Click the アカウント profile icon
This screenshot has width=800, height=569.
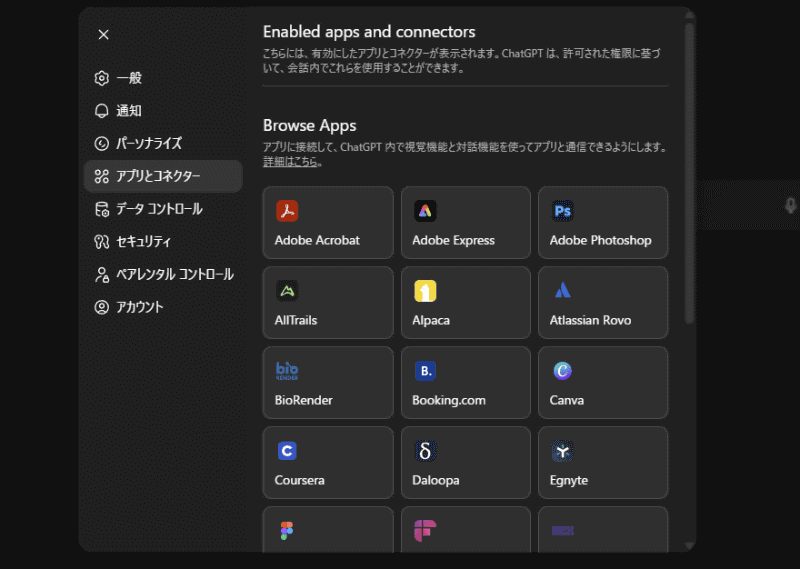[x=102, y=307]
